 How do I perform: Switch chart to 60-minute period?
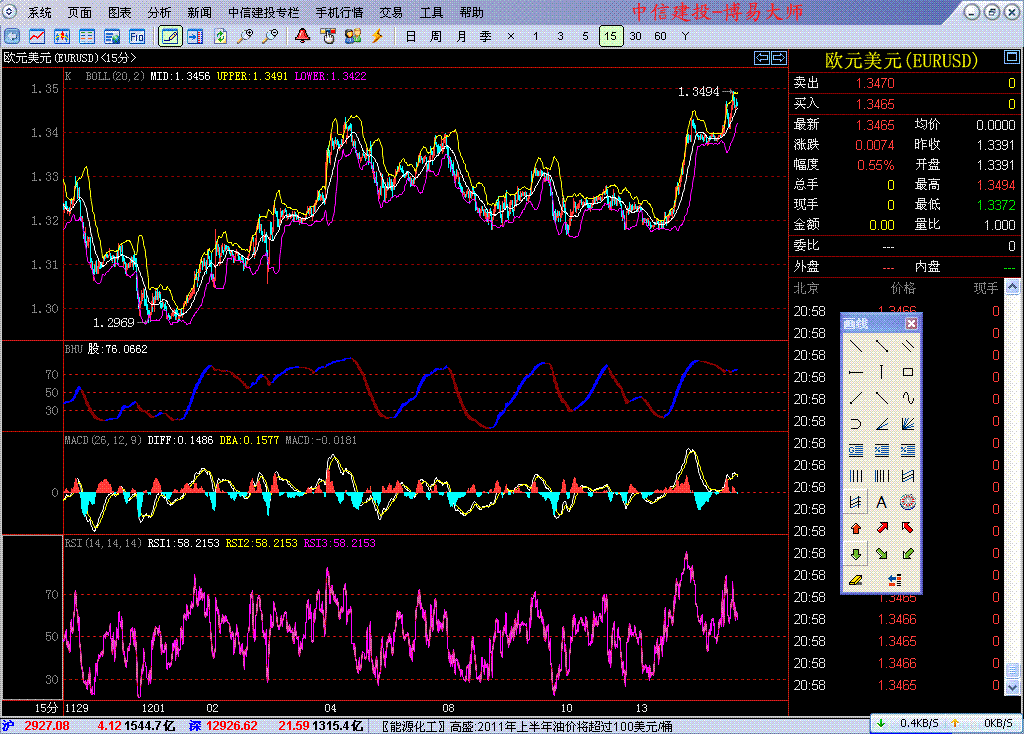[x=660, y=36]
